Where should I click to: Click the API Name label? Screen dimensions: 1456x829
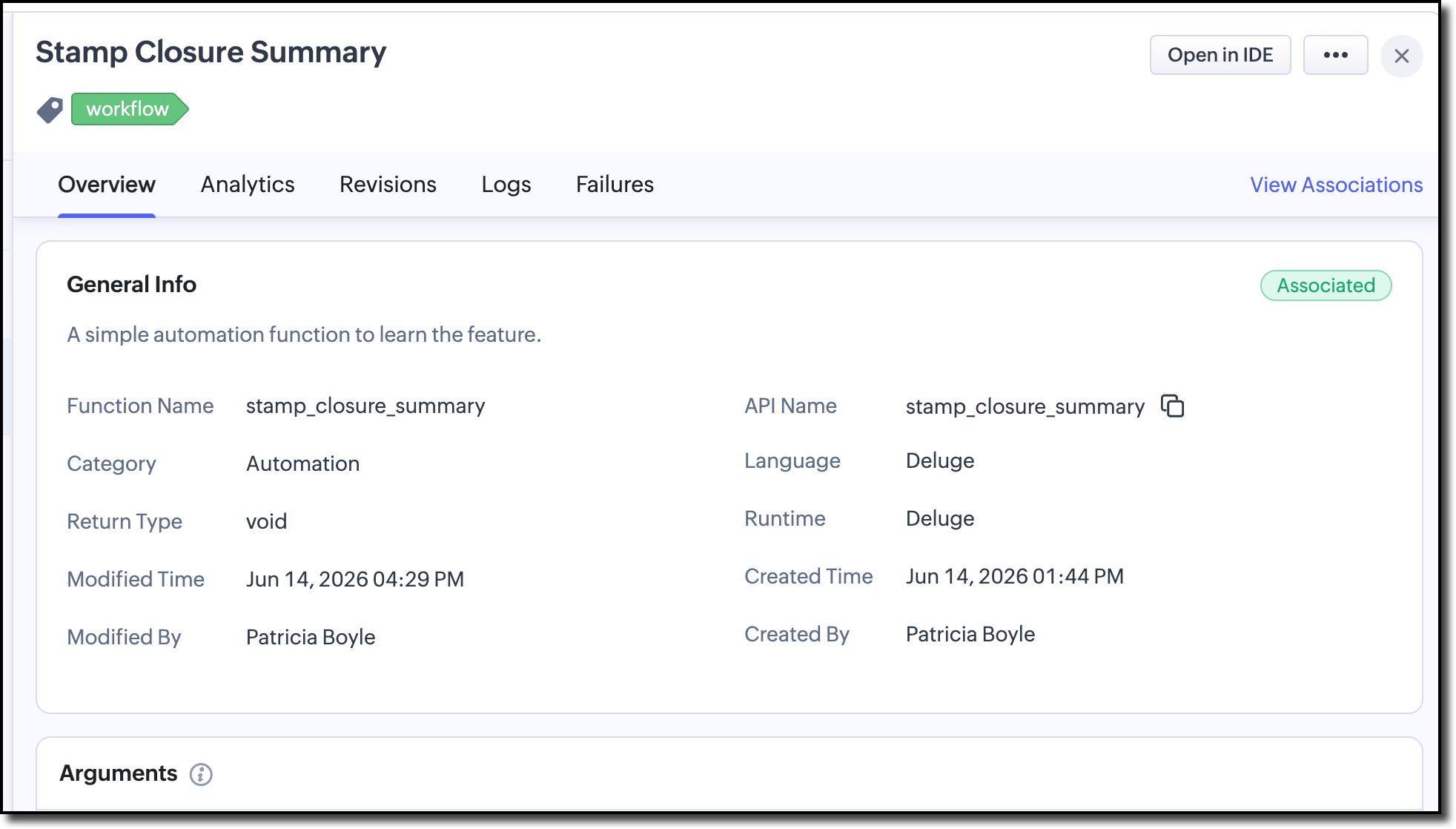790,406
